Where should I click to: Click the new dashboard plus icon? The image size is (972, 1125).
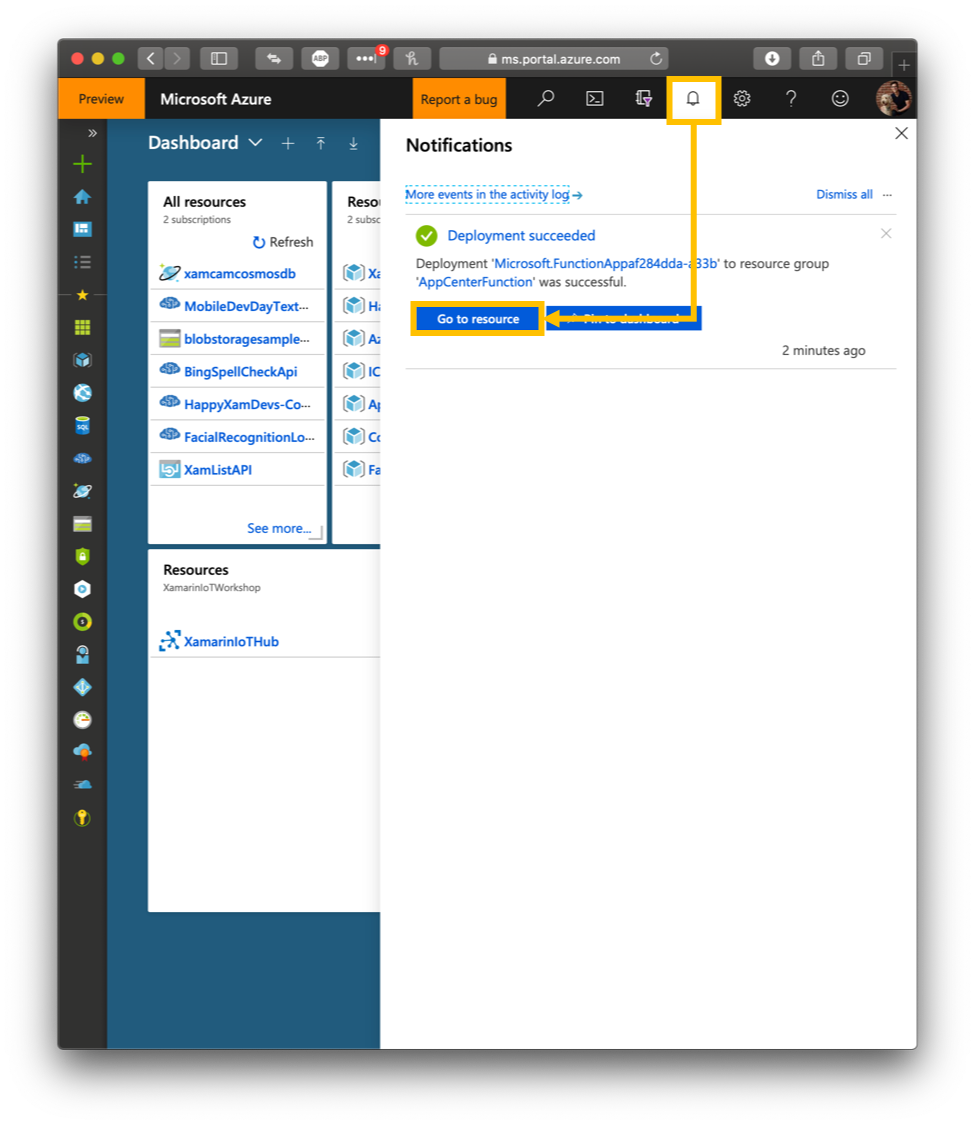click(288, 143)
